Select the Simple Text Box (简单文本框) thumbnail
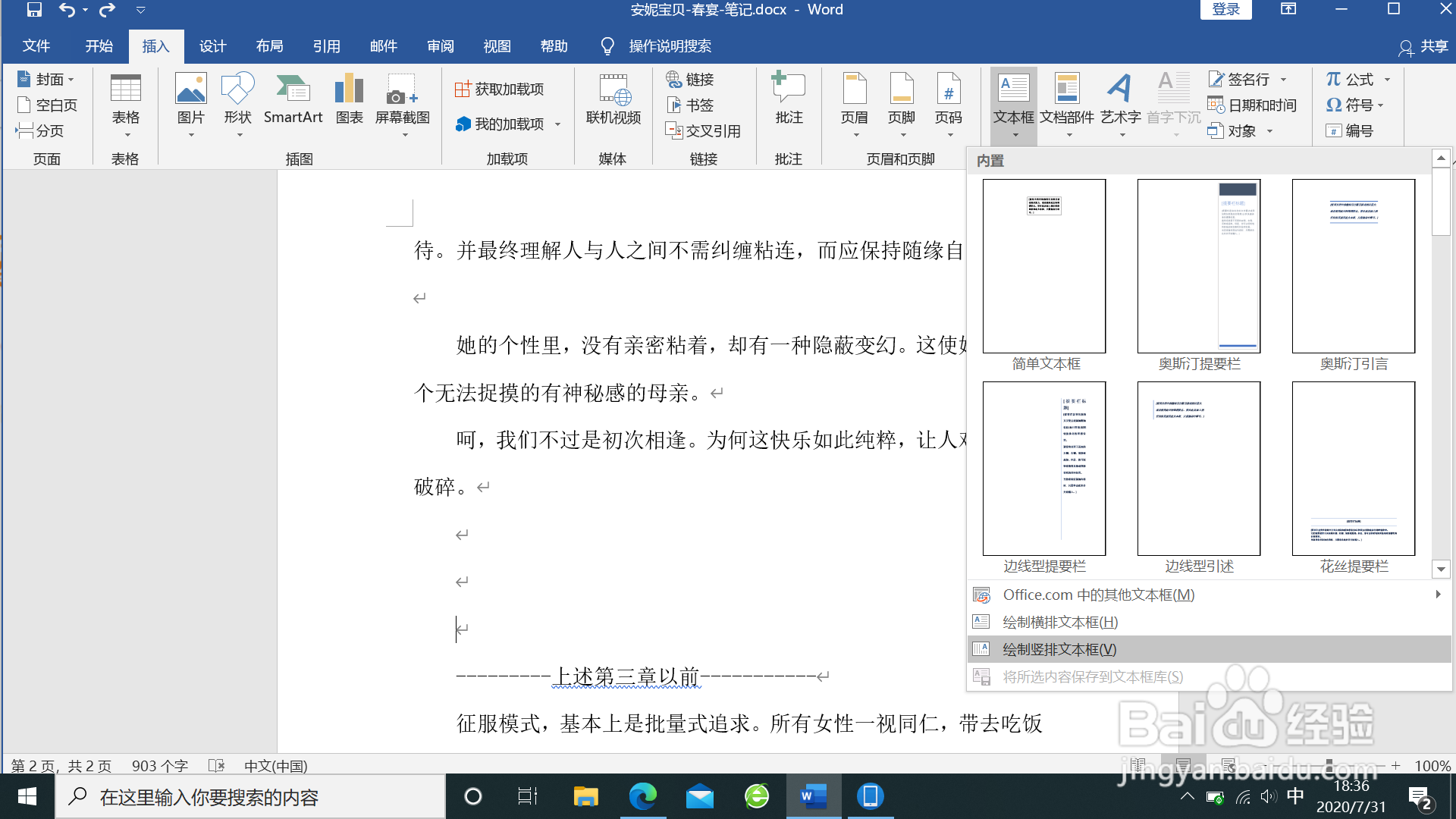The height and width of the screenshot is (819, 1456). point(1044,266)
